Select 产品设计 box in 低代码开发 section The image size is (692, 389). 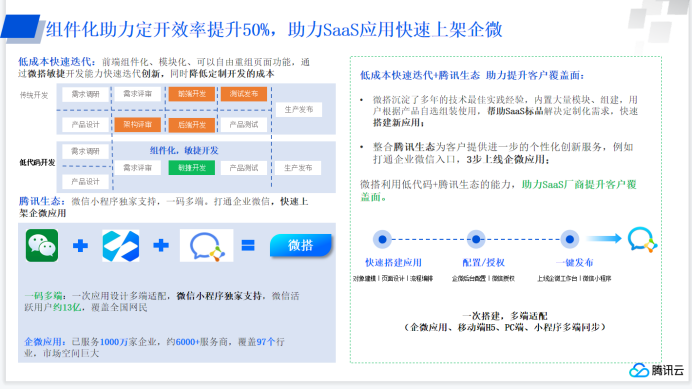point(86,181)
